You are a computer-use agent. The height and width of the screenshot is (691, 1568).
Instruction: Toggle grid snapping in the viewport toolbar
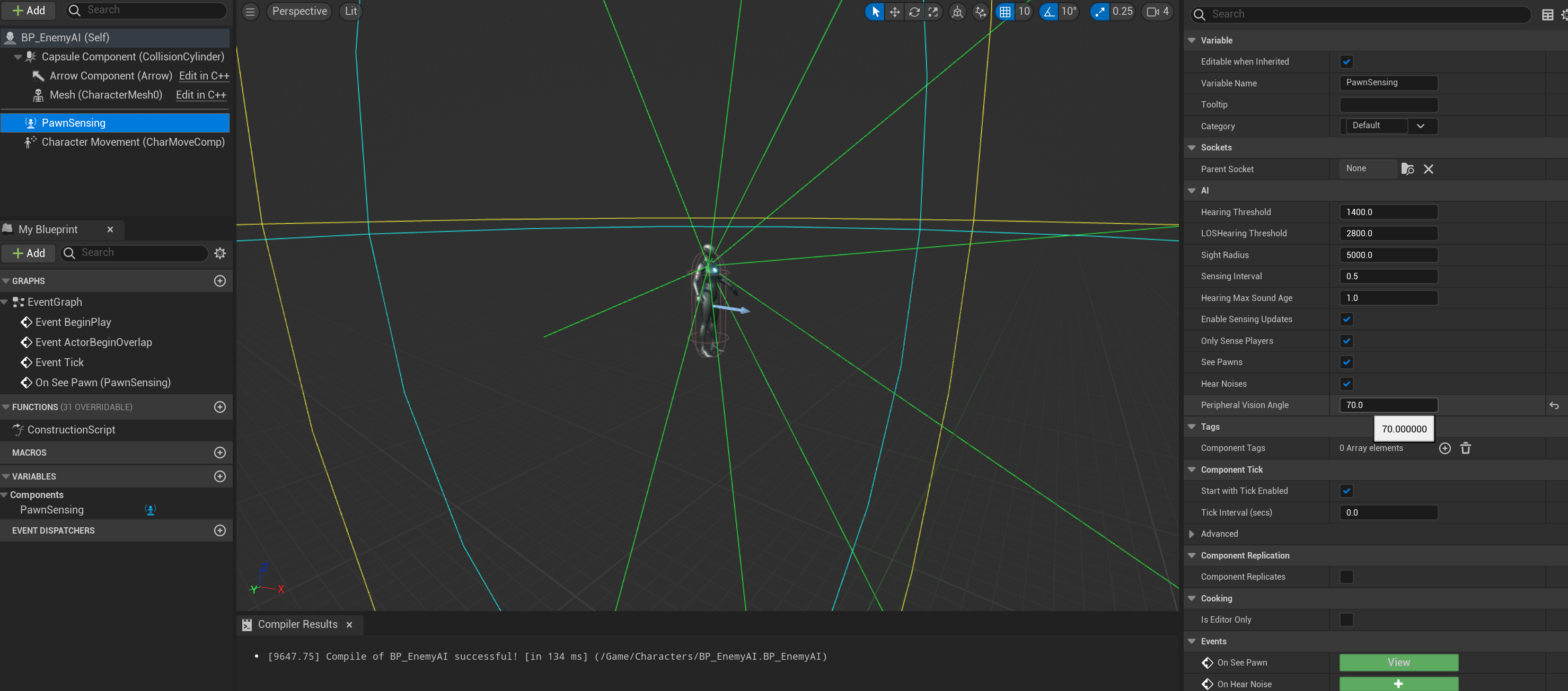1005,12
